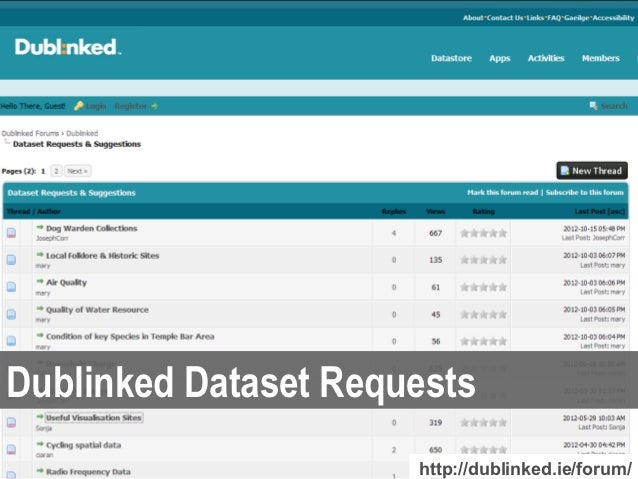Open the Members menu item
The width and height of the screenshot is (638, 479).
point(601,58)
